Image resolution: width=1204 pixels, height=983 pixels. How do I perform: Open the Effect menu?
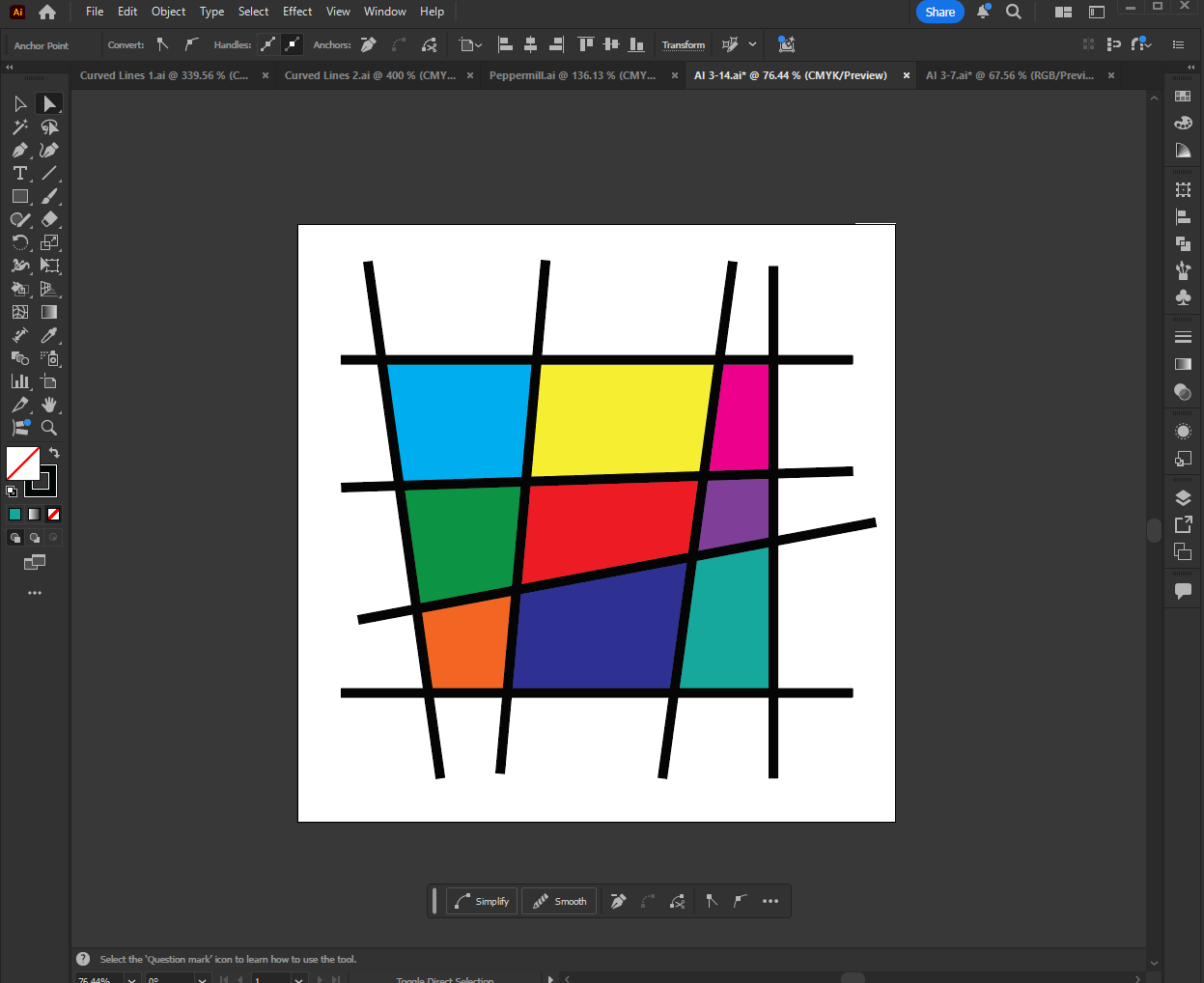click(x=296, y=12)
